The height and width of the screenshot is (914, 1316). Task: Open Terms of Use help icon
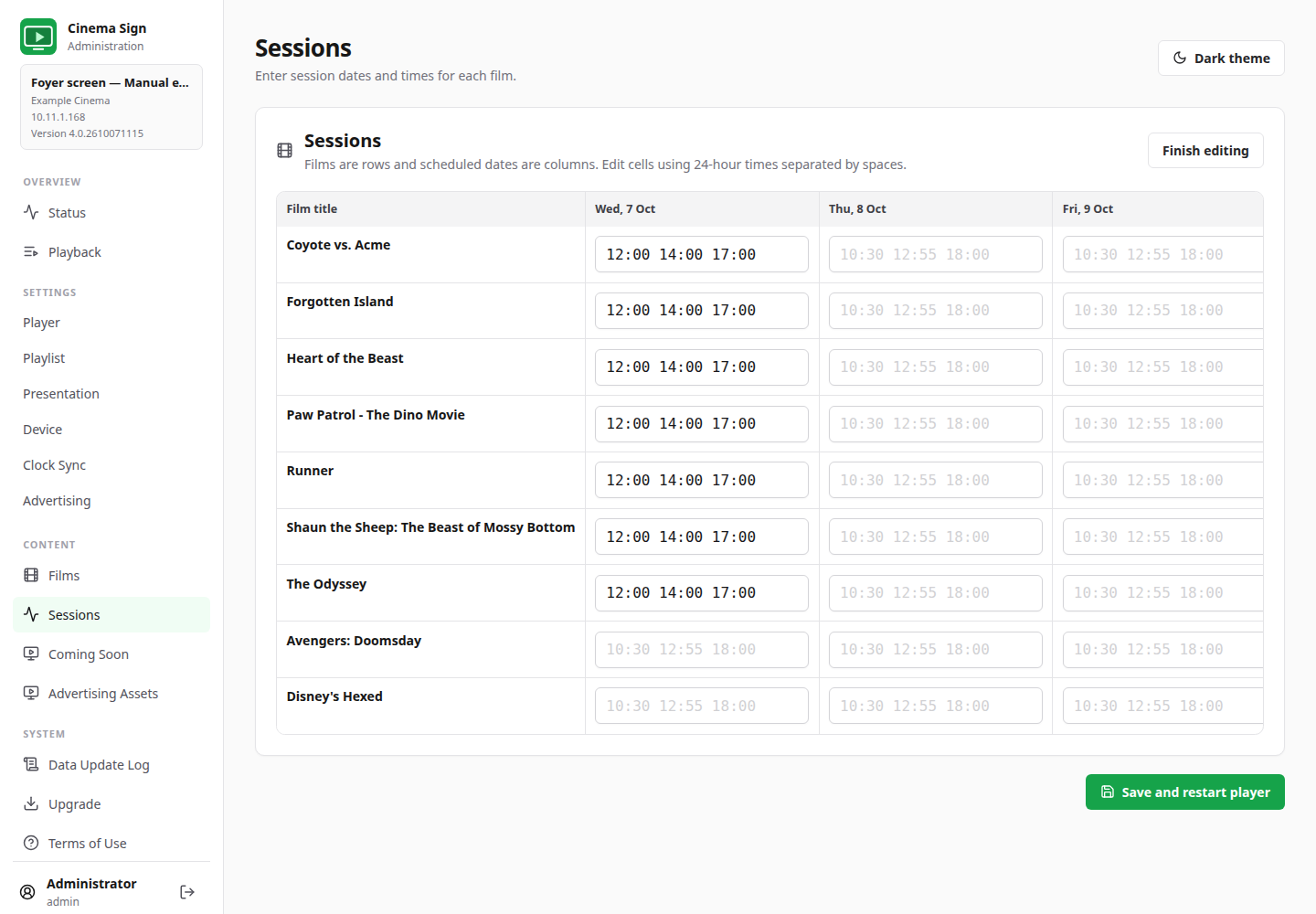coord(31,843)
